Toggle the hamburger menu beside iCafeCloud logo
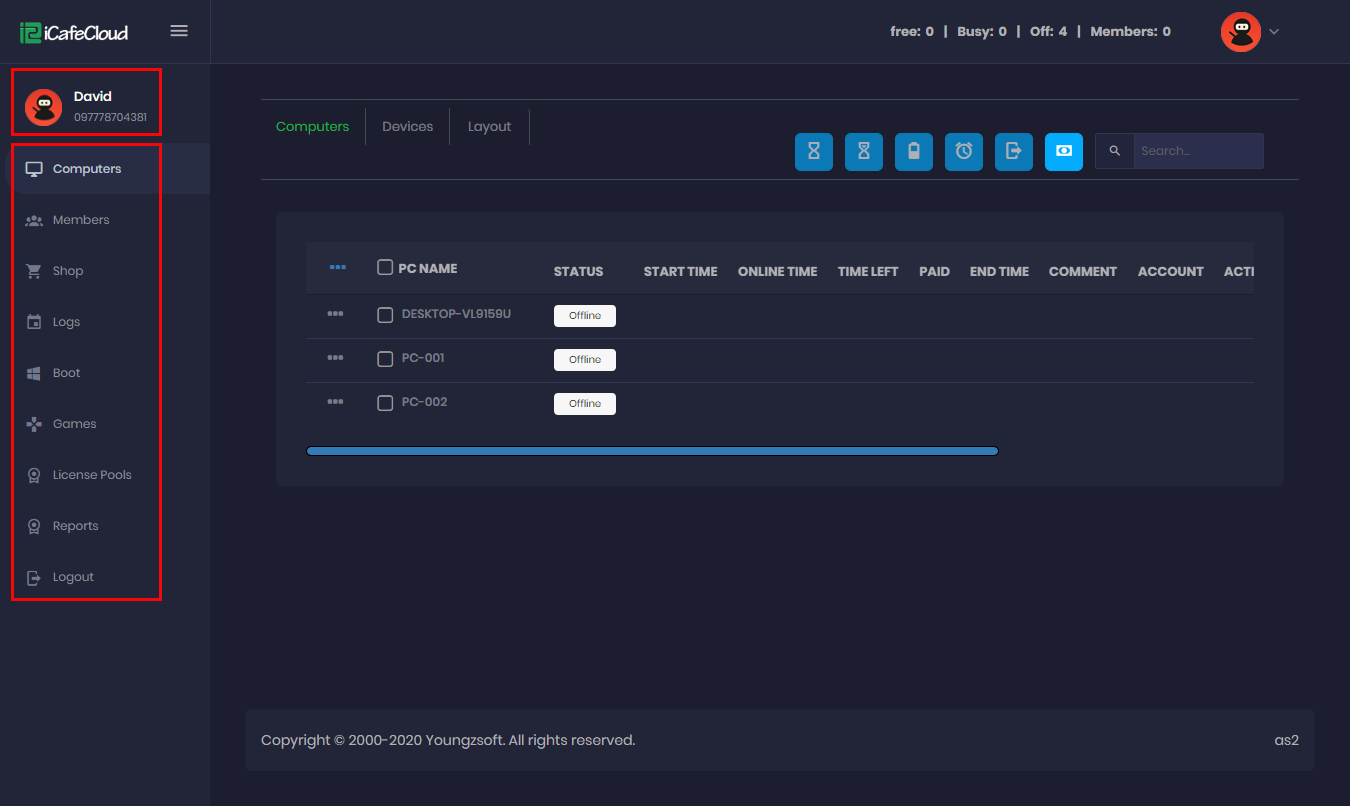This screenshot has width=1350, height=806. point(179,31)
